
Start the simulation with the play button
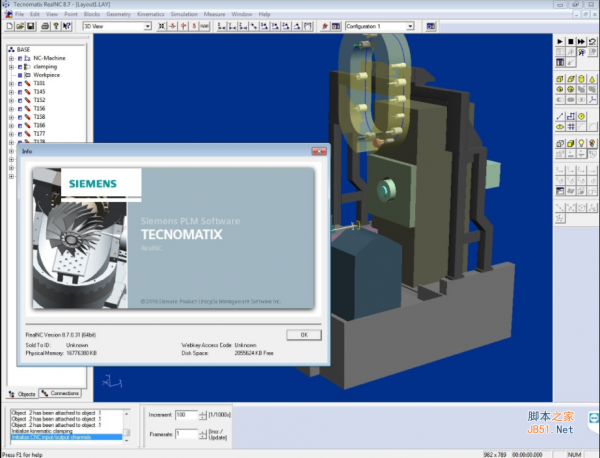click(x=560, y=41)
